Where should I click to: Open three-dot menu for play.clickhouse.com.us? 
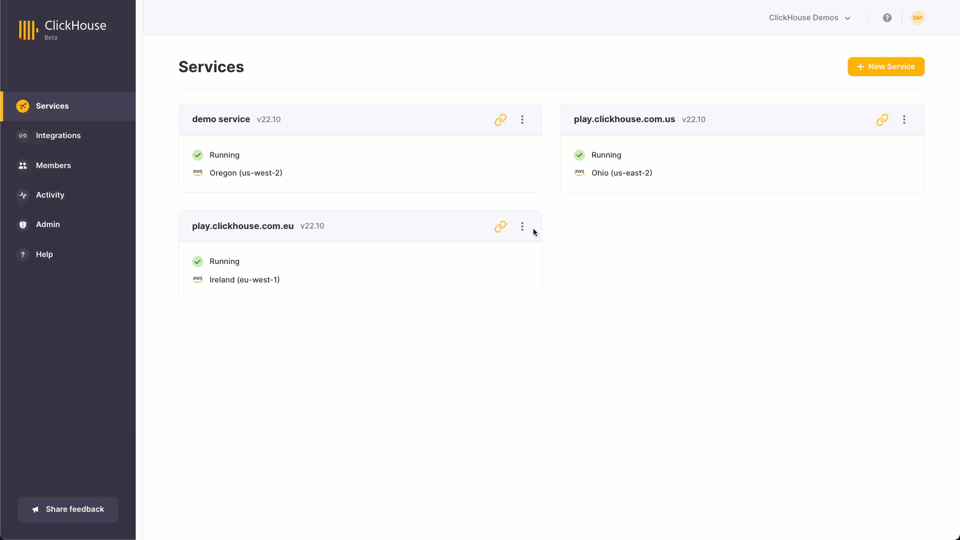904,120
